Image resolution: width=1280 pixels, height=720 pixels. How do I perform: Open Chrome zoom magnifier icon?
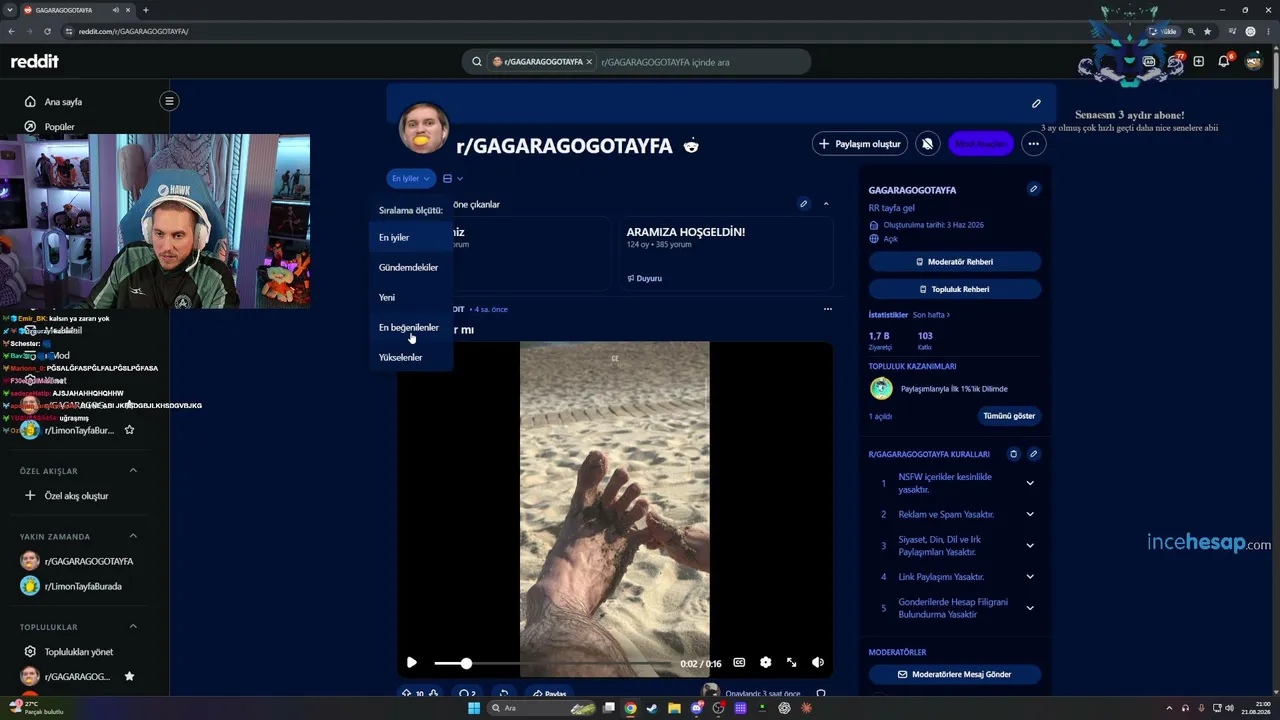pos(1190,31)
